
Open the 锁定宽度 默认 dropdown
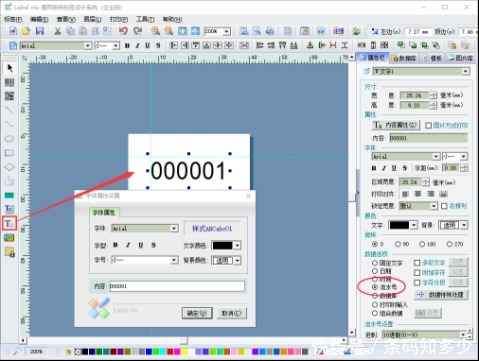[433, 206]
